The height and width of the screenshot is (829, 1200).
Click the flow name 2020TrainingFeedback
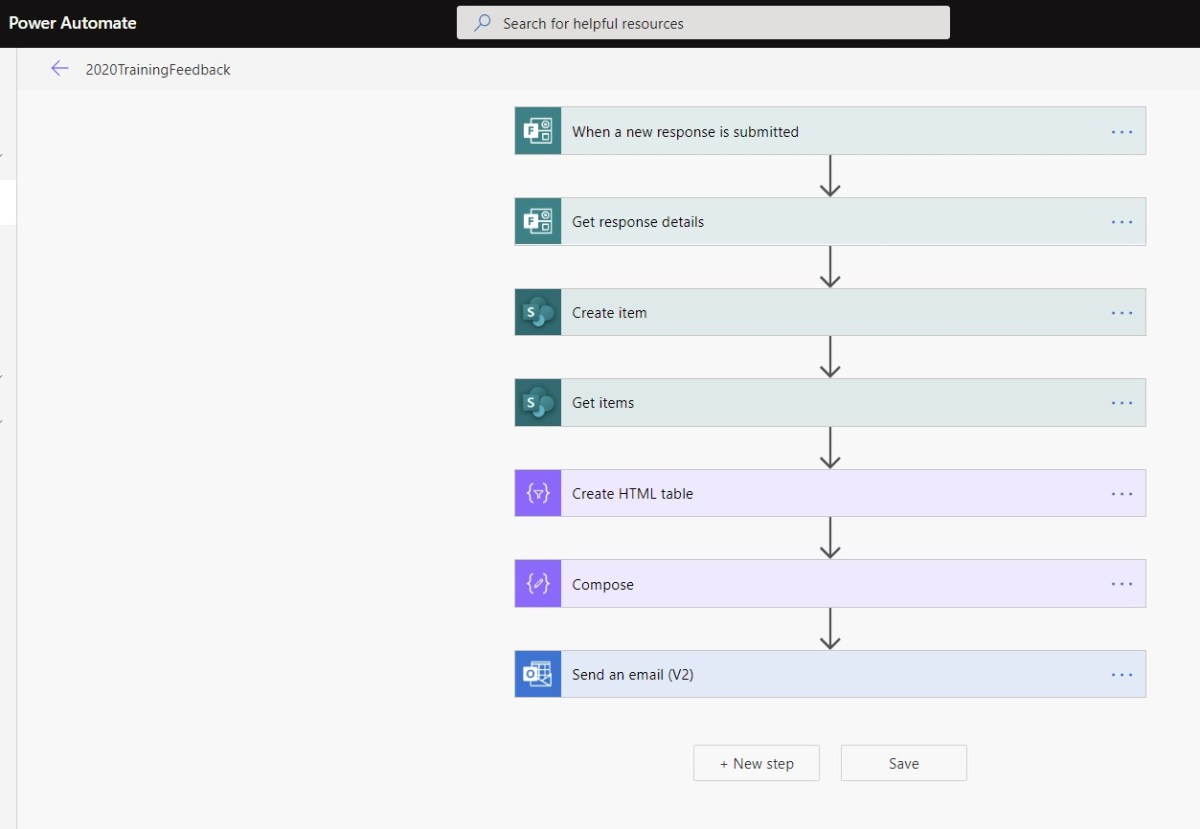(x=157, y=69)
